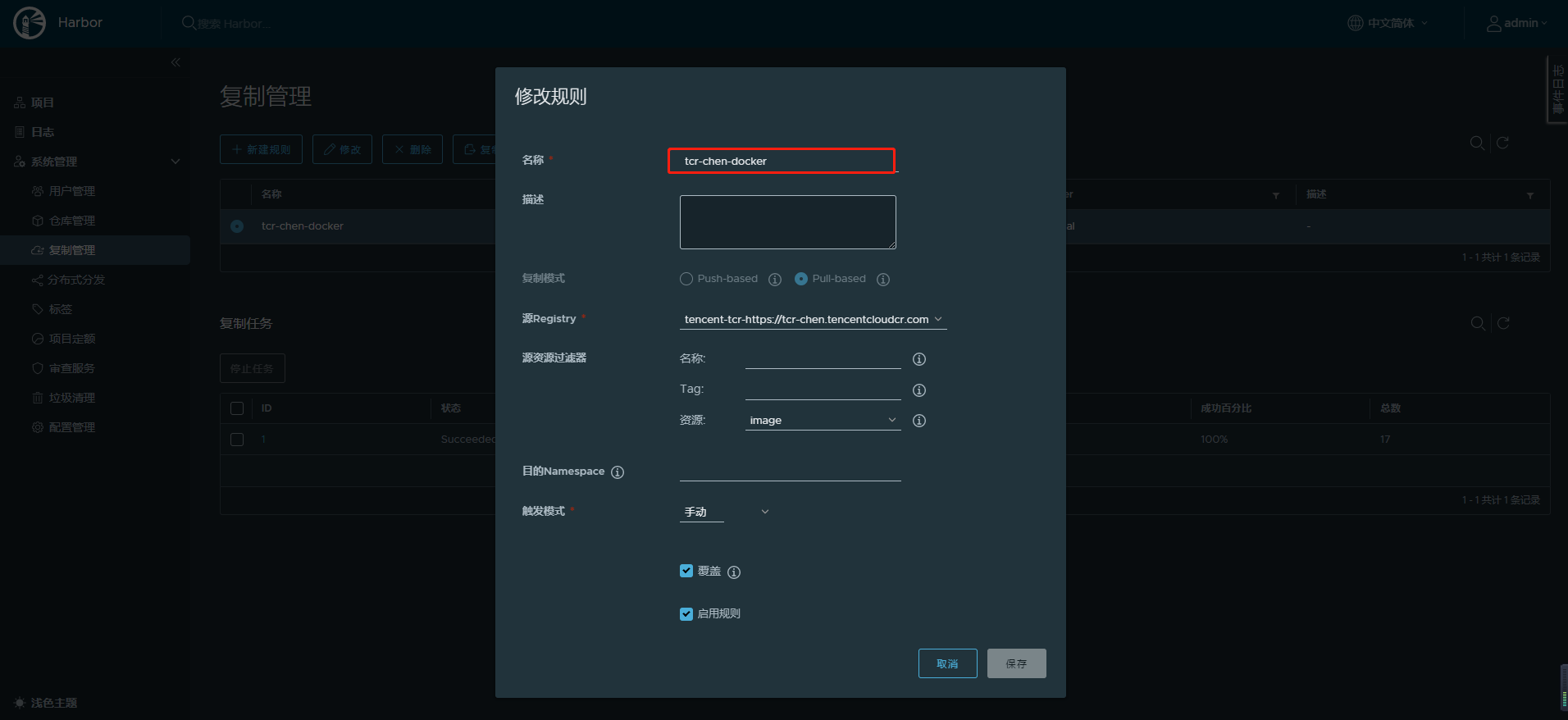Expand the 触发模式 手动 dropdown
The image size is (1568, 720).
725,512
